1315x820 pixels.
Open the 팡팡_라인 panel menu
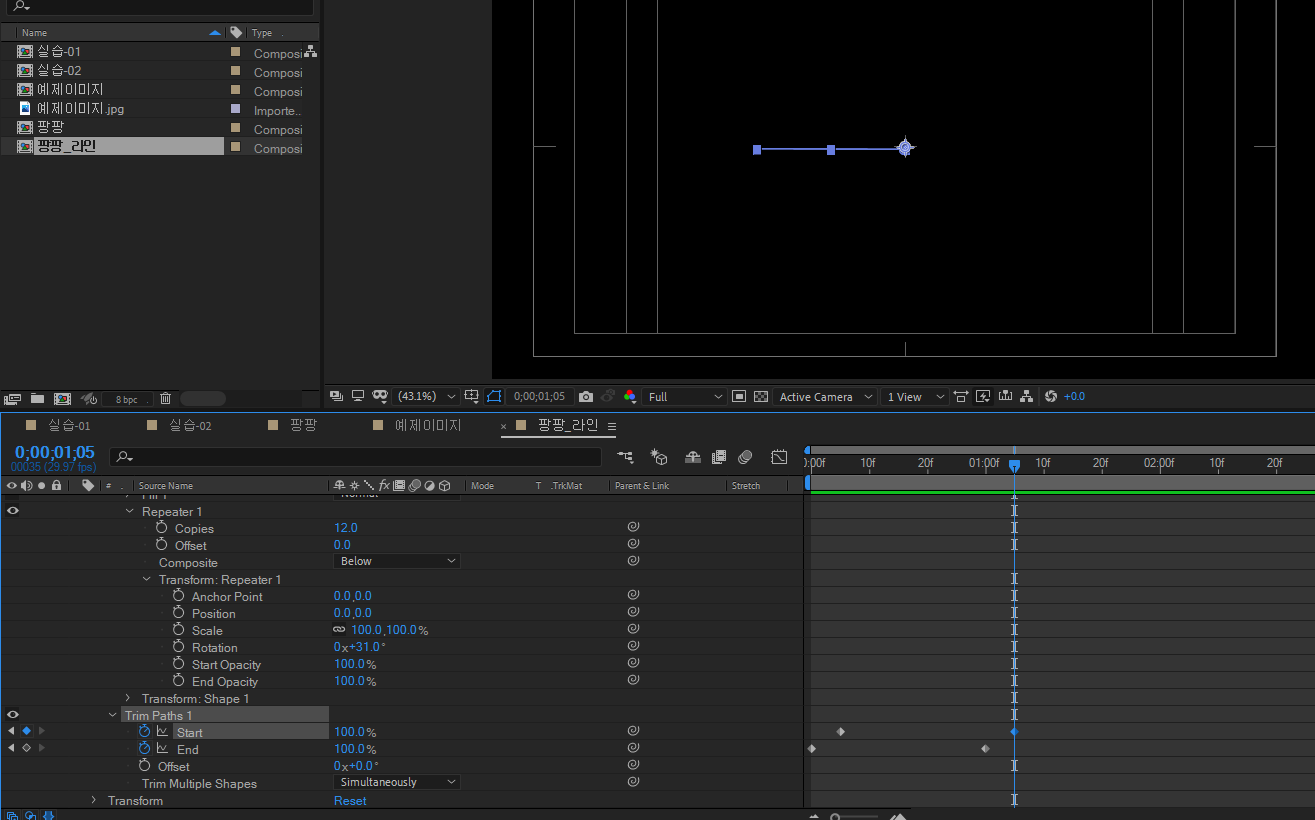pos(612,426)
